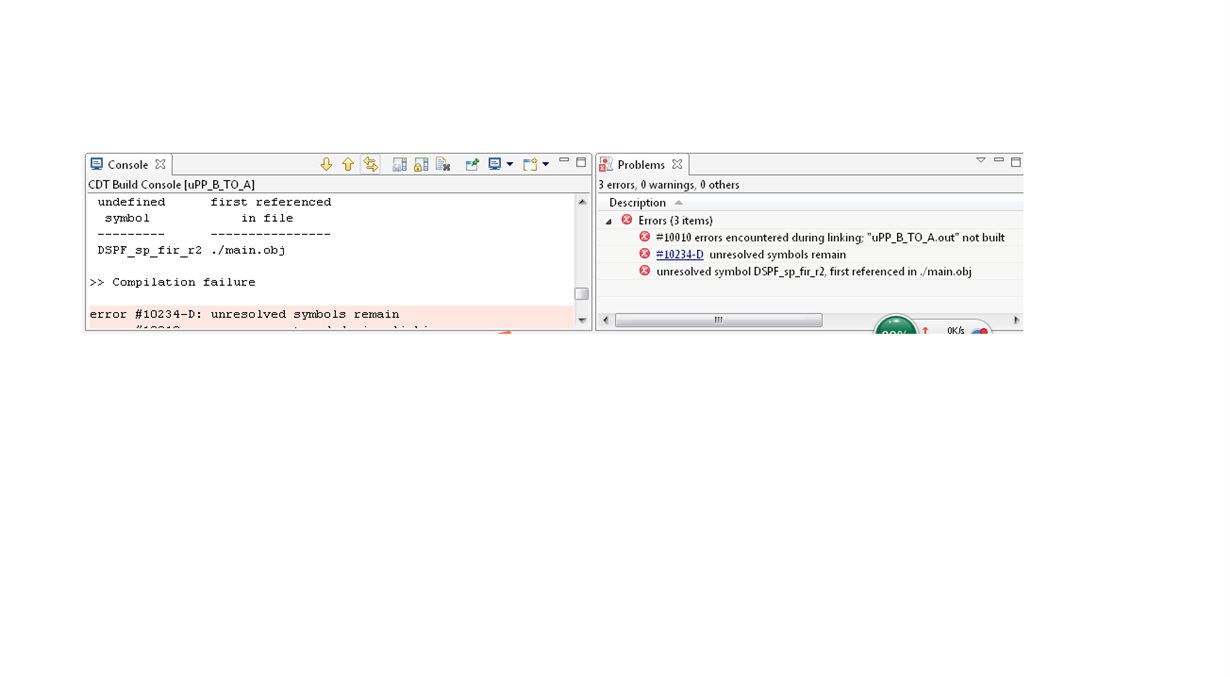Pin the console view

coord(472,164)
